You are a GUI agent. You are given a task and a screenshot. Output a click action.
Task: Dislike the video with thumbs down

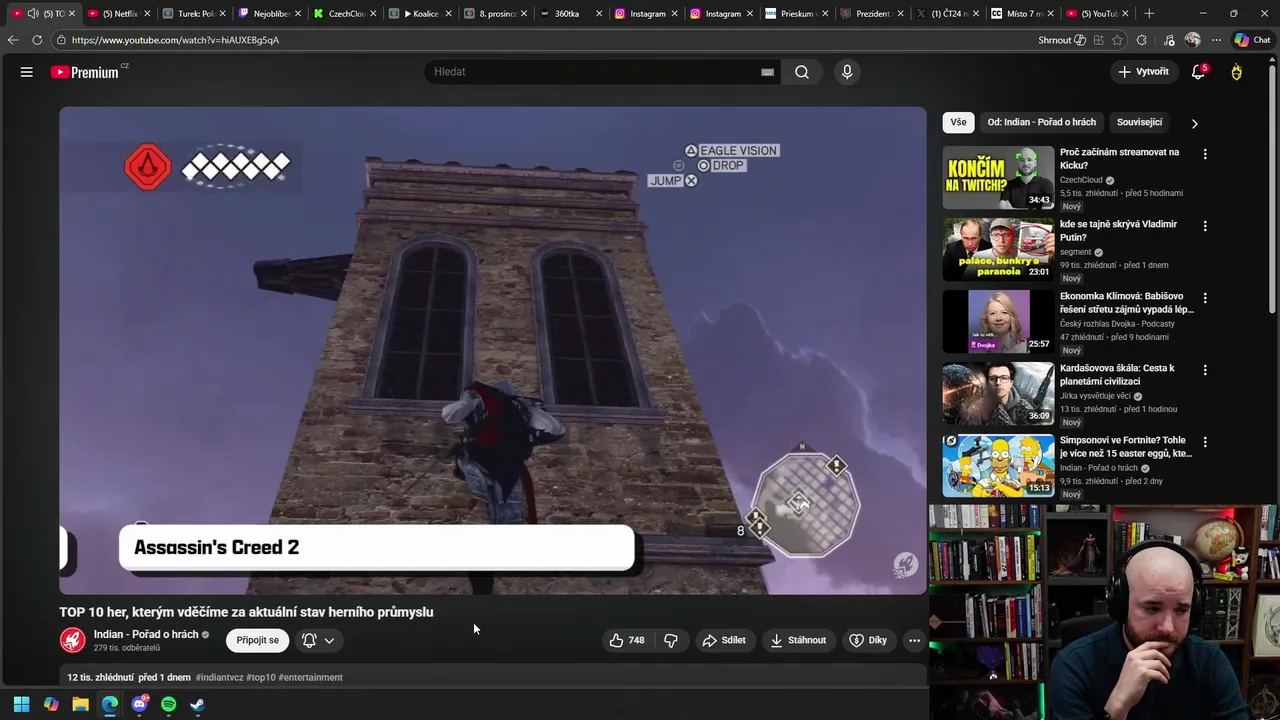pyautogui.click(x=671, y=640)
